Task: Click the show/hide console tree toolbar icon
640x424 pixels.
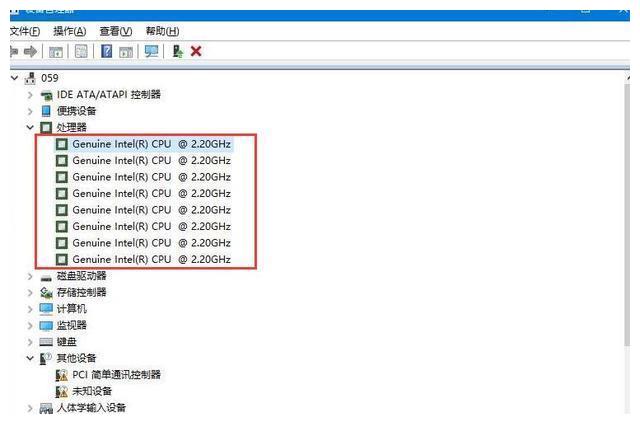Action: [56, 52]
